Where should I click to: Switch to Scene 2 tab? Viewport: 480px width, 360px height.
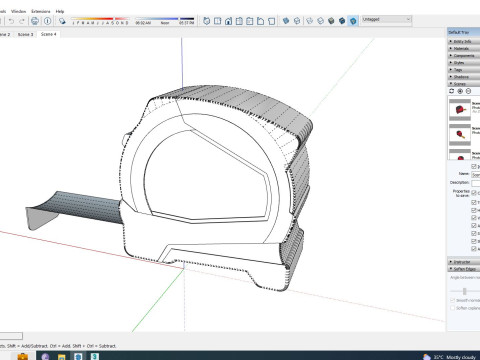[5, 34]
